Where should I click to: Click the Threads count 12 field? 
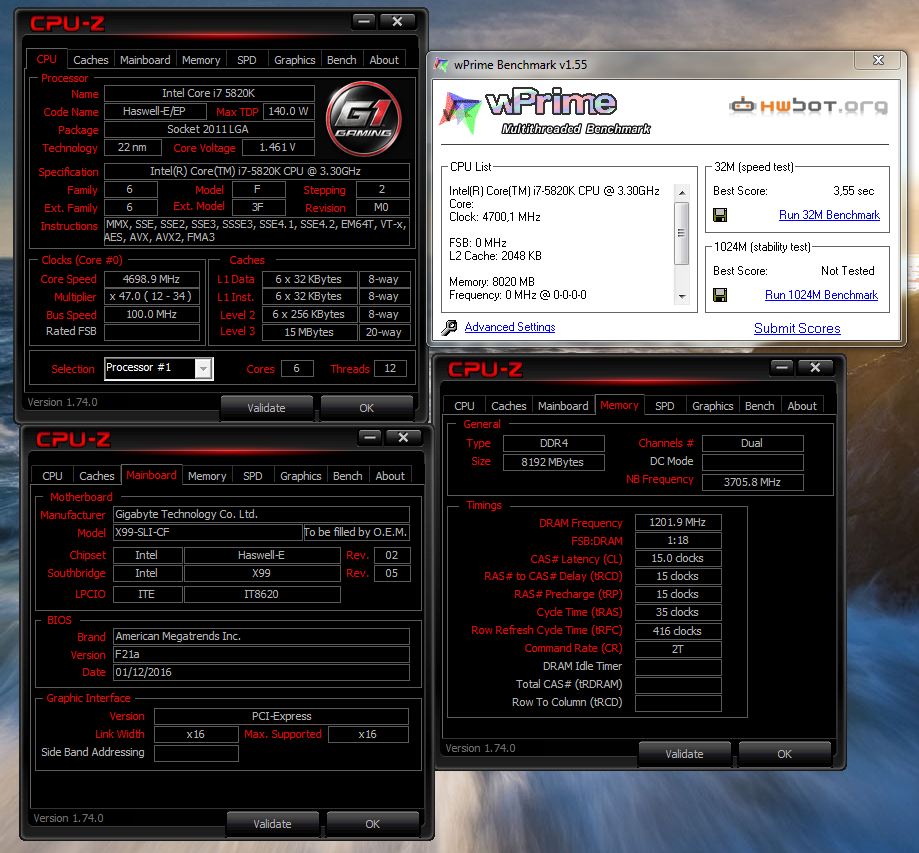(390, 369)
